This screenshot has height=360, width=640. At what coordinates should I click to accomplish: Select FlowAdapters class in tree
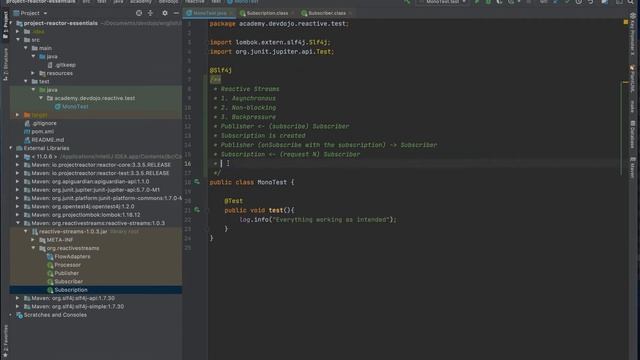click(72, 256)
